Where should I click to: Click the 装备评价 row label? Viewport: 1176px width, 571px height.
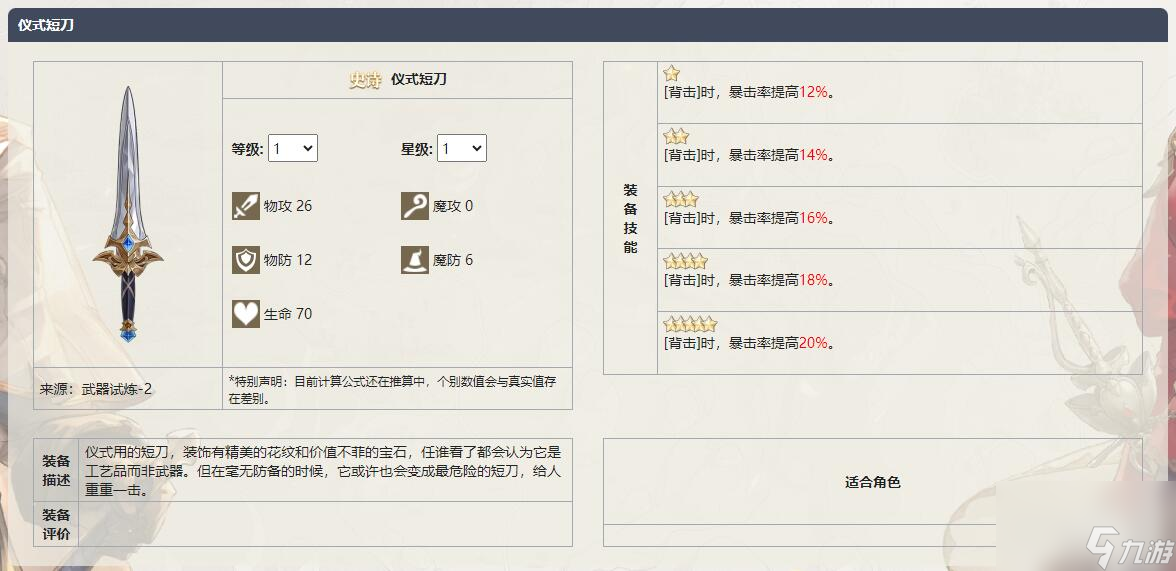click(56, 524)
